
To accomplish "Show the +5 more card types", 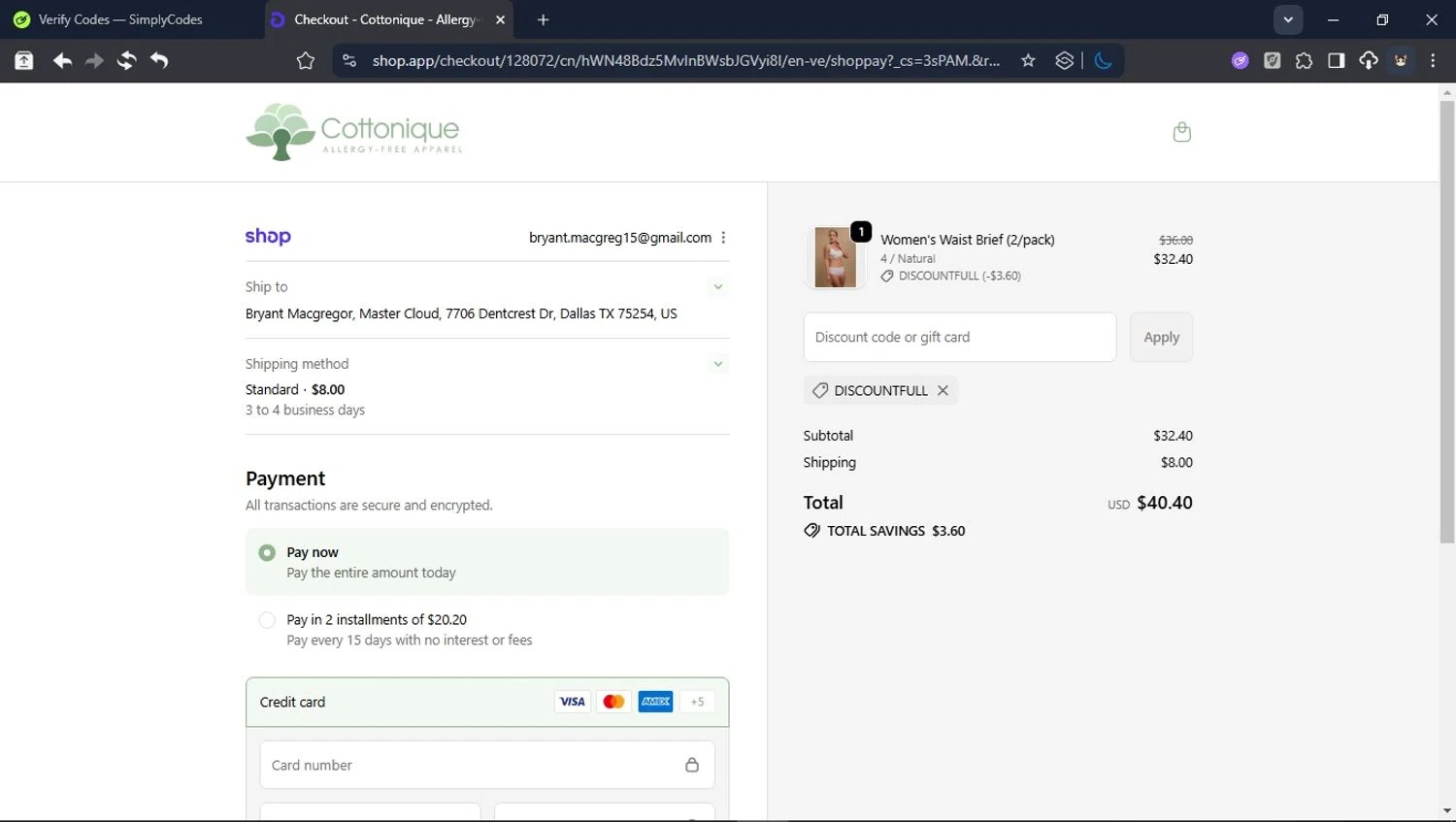I will (x=697, y=702).
